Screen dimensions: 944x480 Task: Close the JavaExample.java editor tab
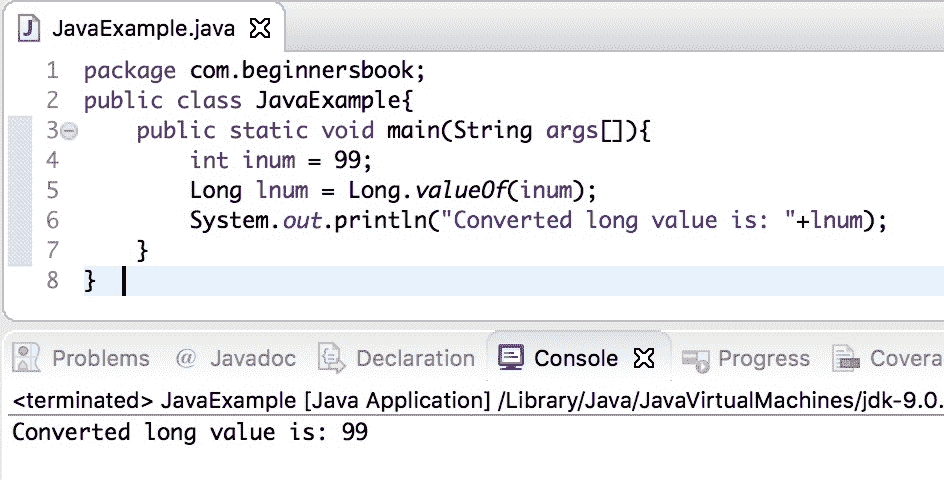coord(260,28)
